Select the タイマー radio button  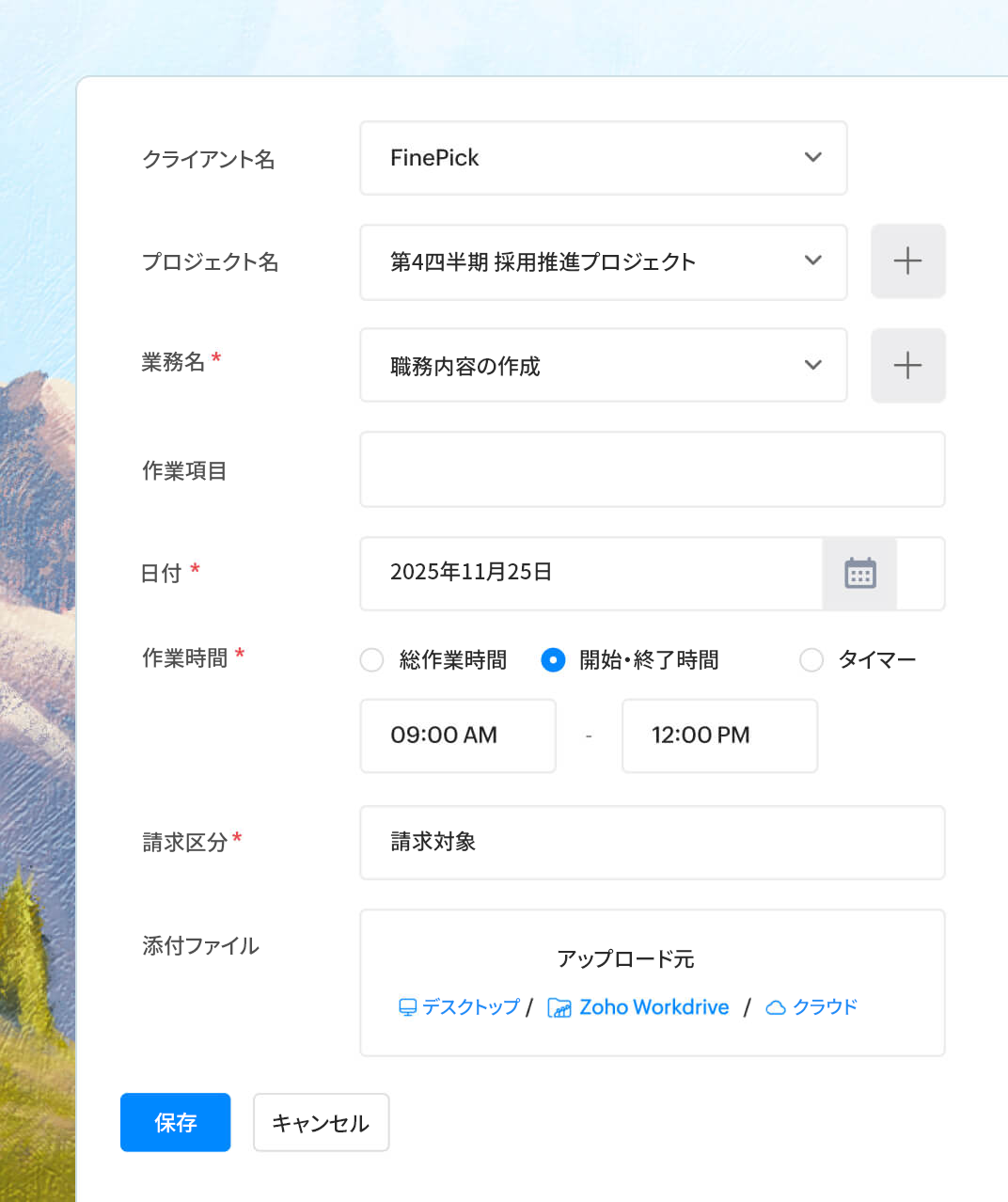pos(811,660)
